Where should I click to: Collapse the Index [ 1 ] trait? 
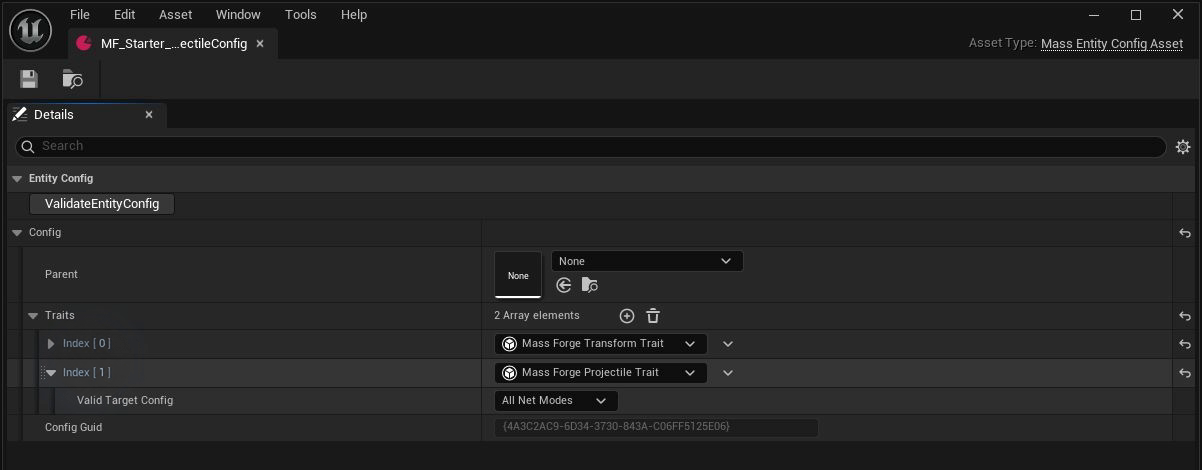(x=51, y=373)
